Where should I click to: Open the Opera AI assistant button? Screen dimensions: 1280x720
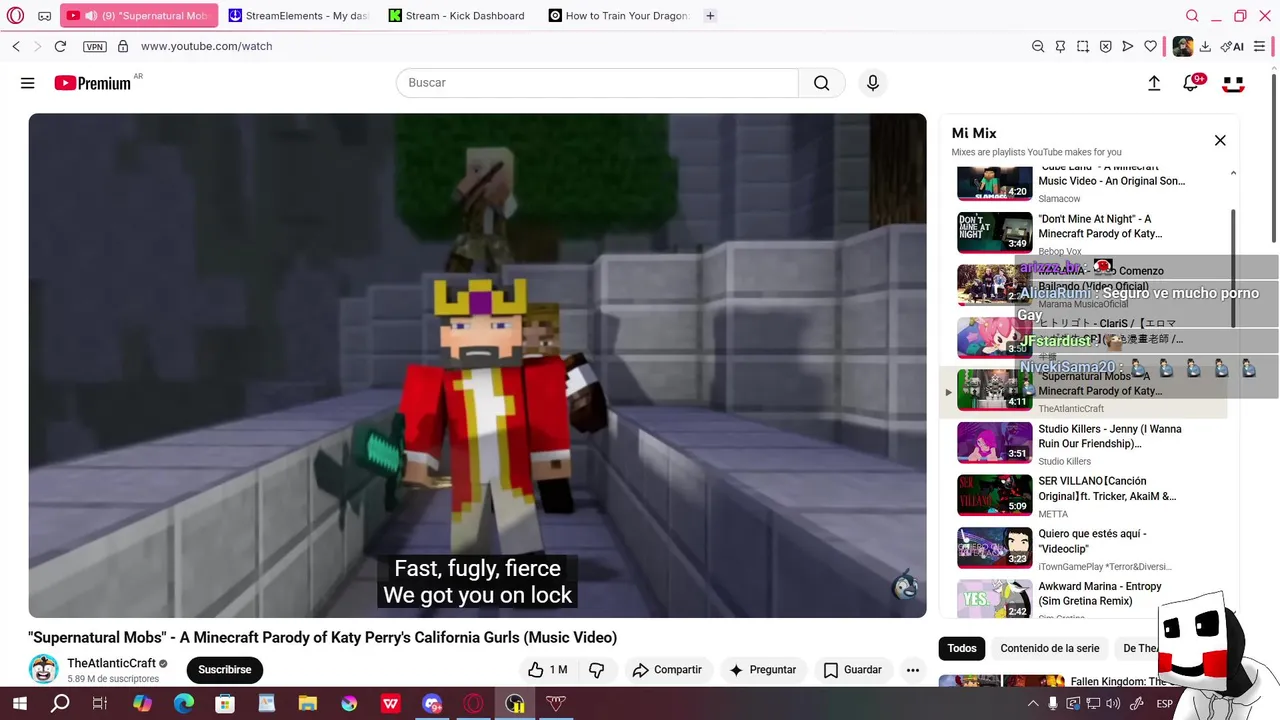(x=1232, y=46)
